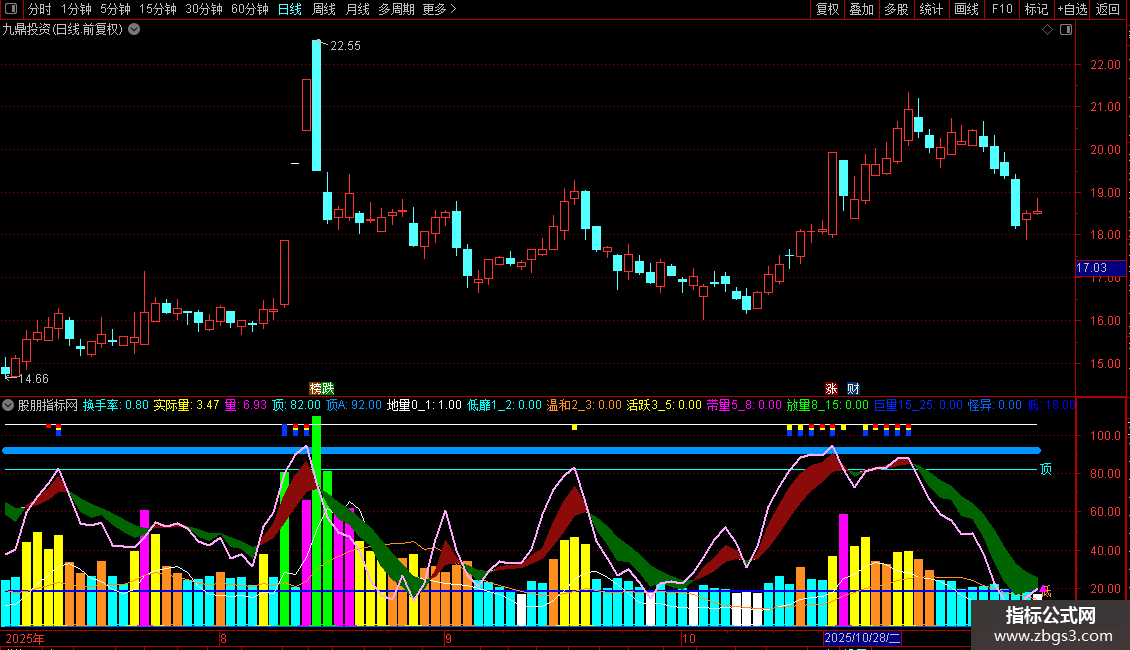Click the 量: 6.93 value
The width and height of the screenshot is (1130, 650).
[x=246, y=405]
